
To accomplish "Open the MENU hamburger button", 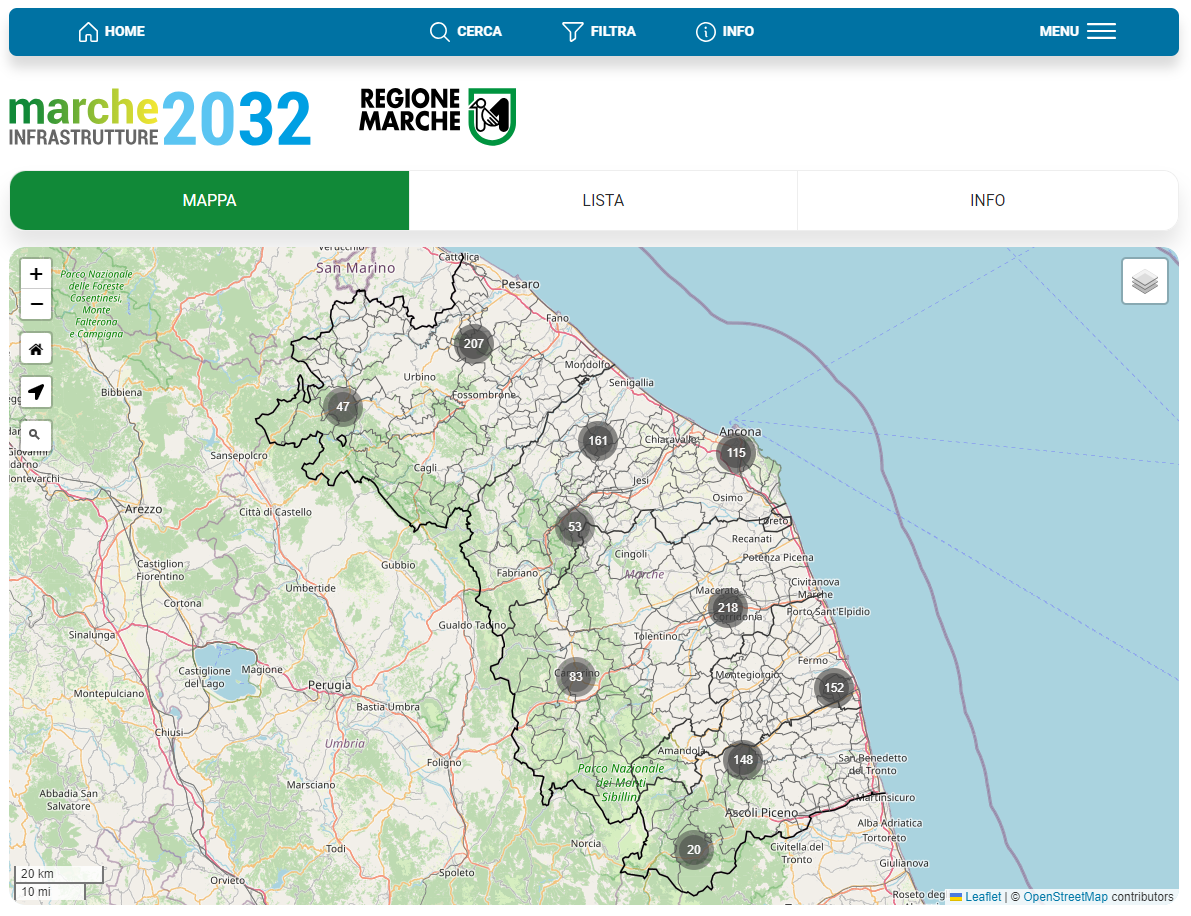I will pos(1077,31).
